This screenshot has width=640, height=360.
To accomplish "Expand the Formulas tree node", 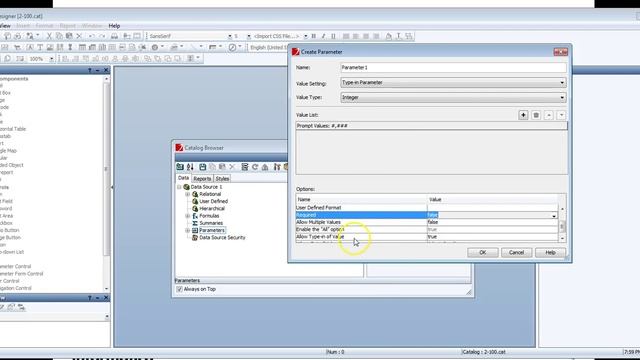I will [188, 216].
